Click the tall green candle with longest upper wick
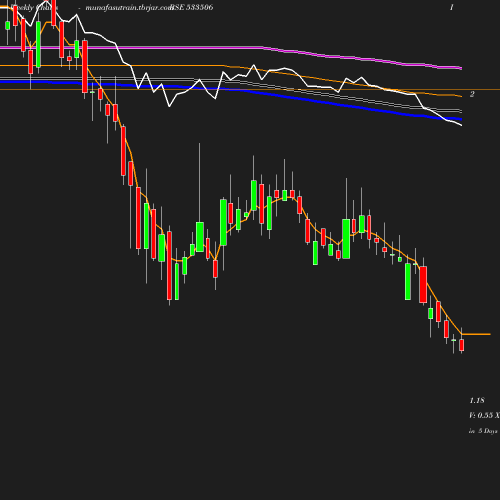The image size is (500, 500). point(200,237)
